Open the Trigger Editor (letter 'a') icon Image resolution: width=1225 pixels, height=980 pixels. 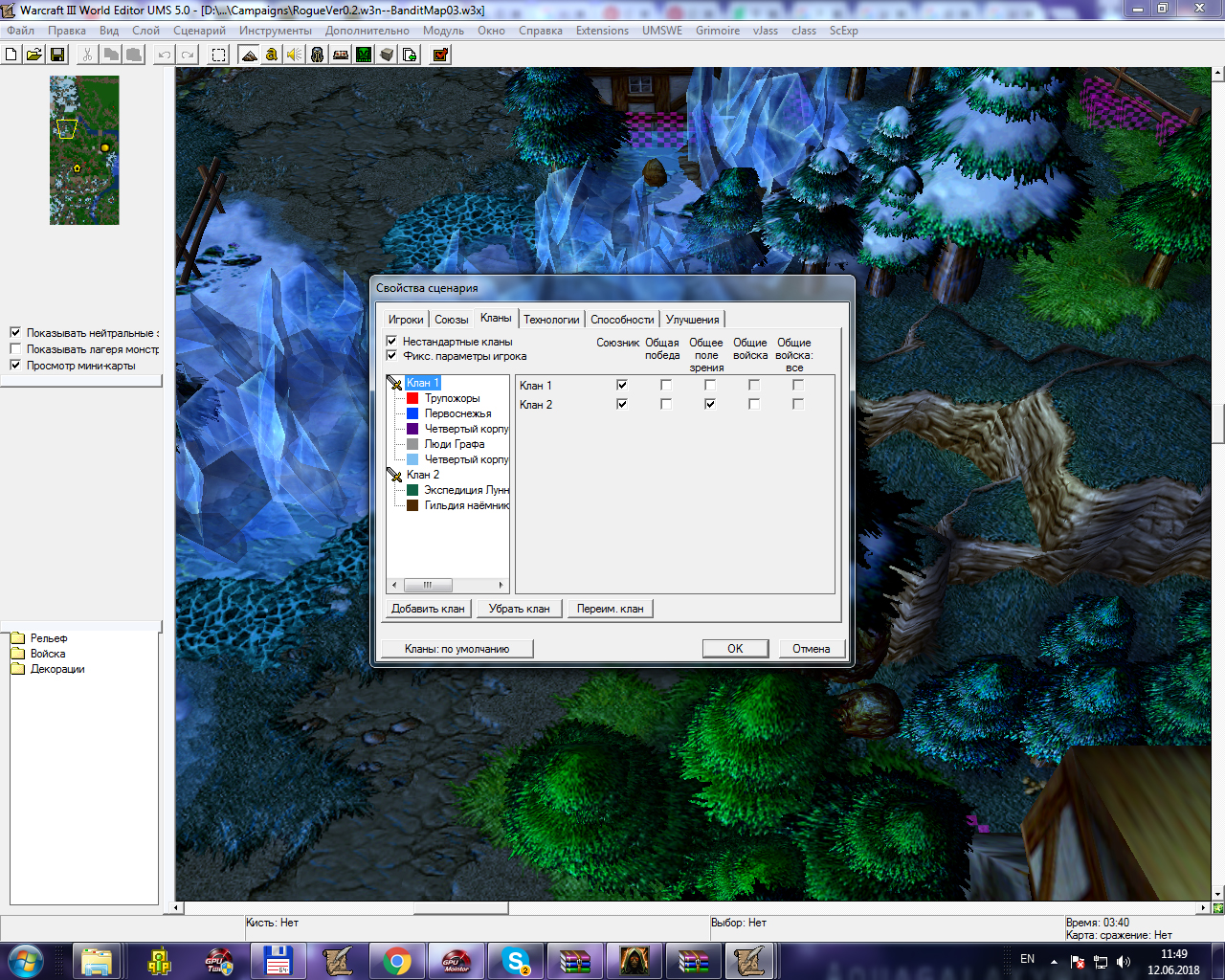(x=272, y=55)
